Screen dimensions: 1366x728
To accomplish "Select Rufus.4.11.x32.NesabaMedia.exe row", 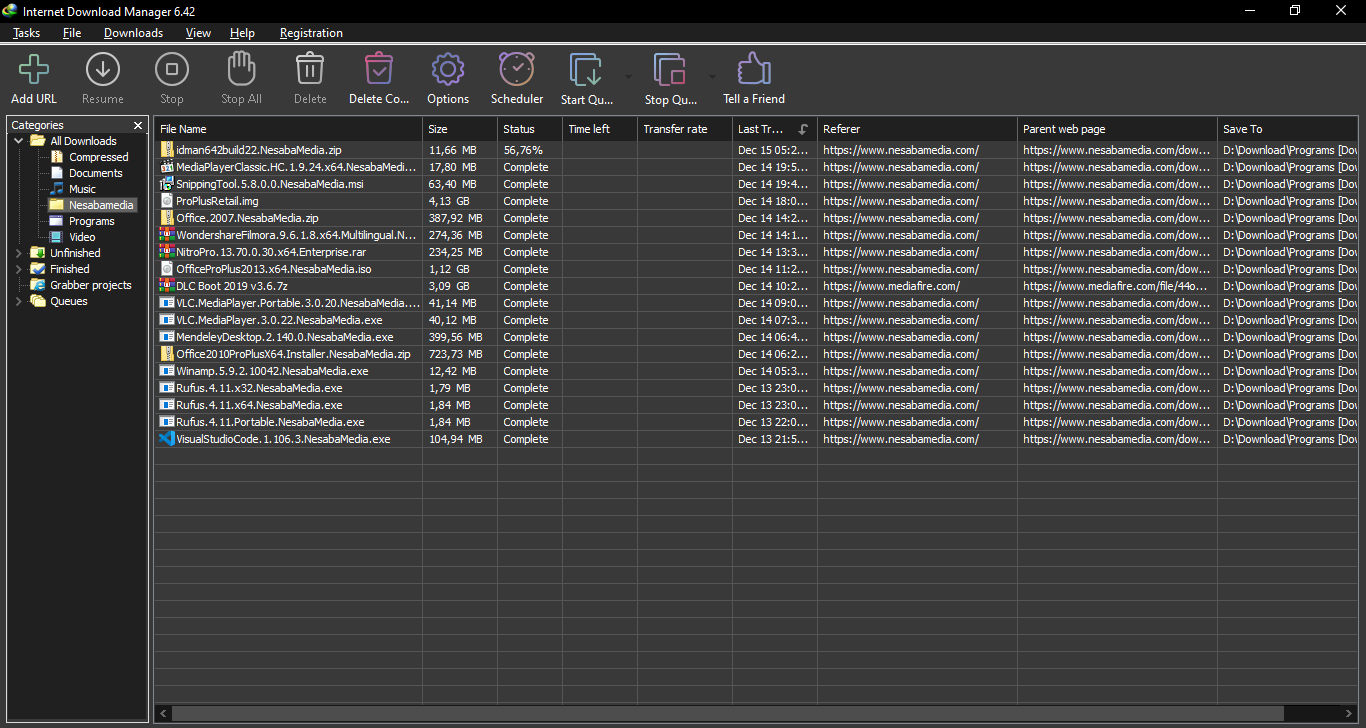I will [x=756, y=388].
